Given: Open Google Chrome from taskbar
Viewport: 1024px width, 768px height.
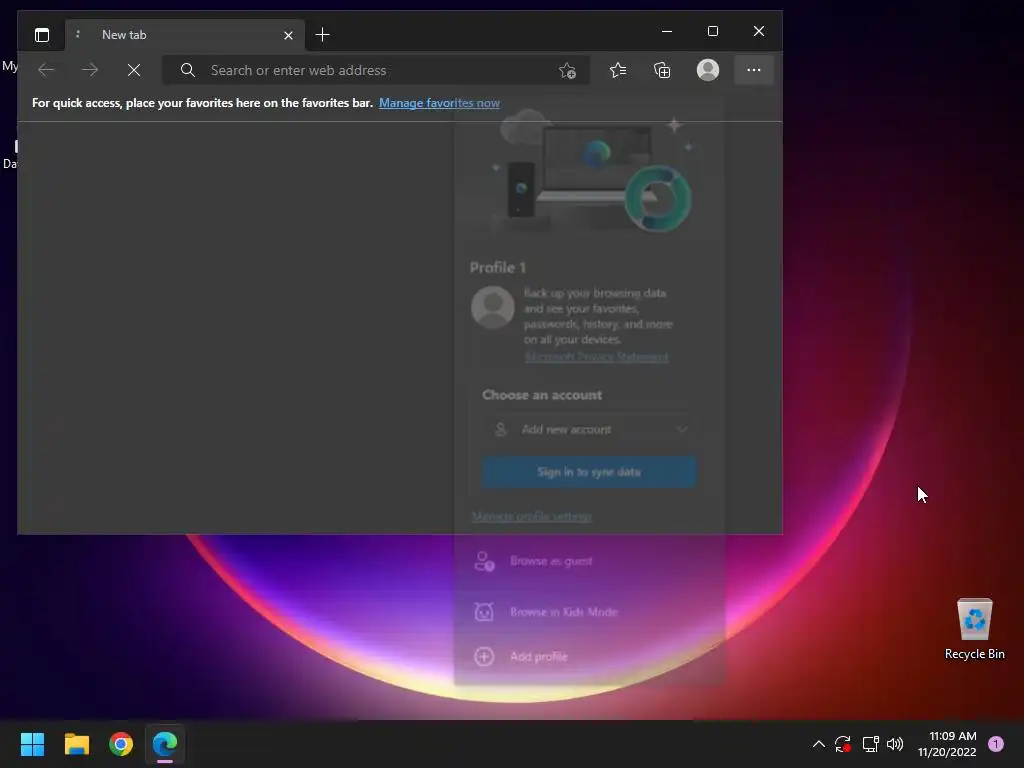Looking at the screenshot, I should [121, 744].
